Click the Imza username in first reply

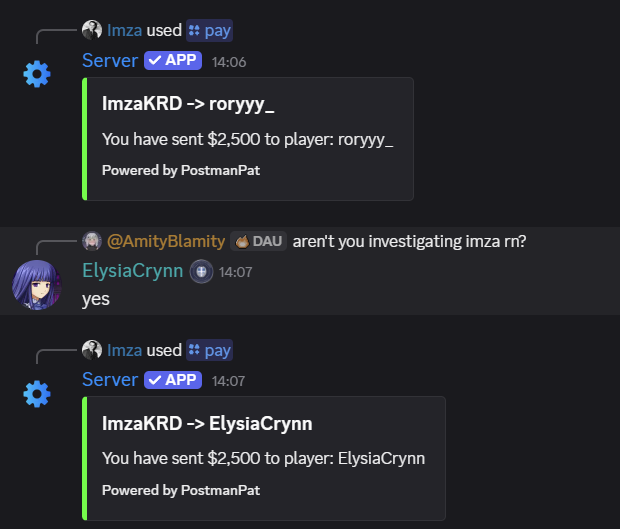click(x=124, y=30)
